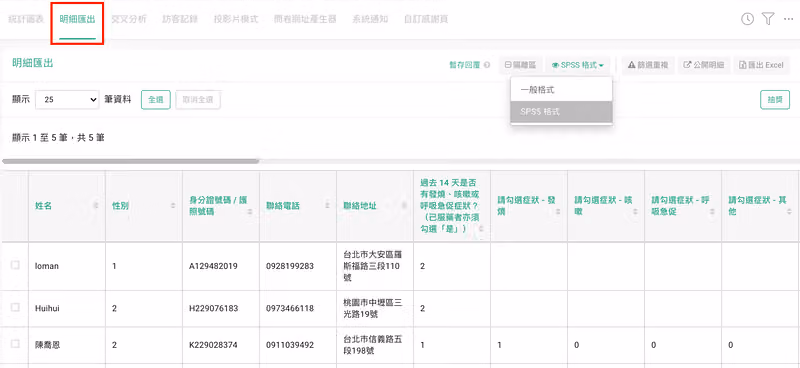Open the 訪客記錄 tab
This screenshot has width=800, height=368.
tap(180, 19)
